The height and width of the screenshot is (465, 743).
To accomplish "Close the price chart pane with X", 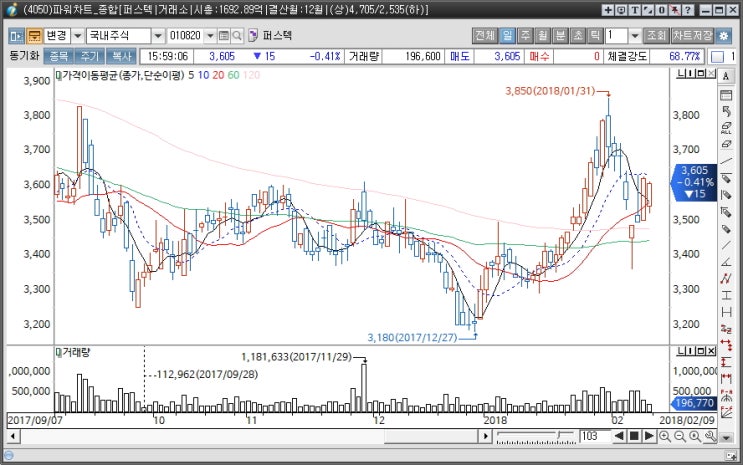I will coord(711,73).
